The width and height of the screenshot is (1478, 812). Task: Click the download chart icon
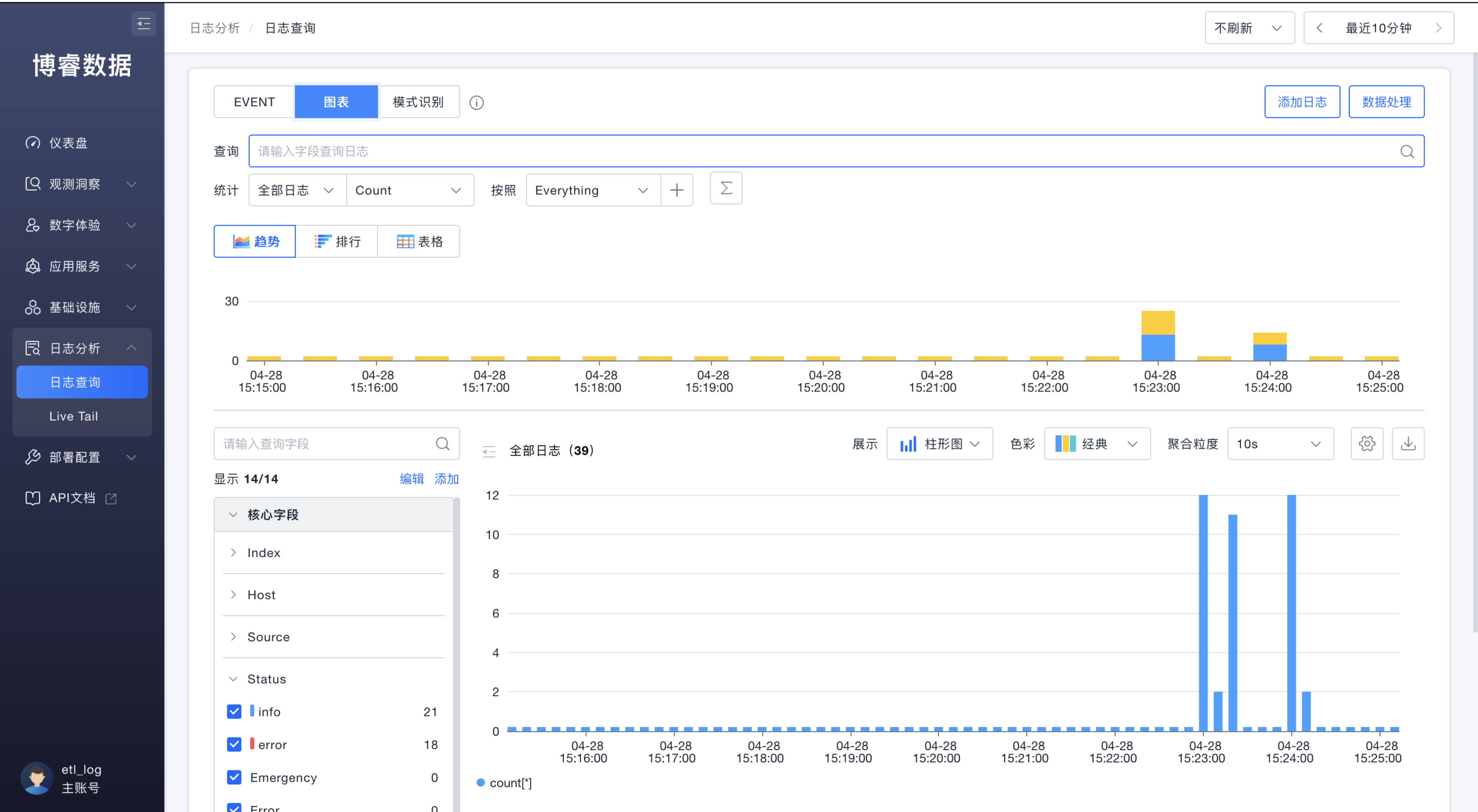point(1408,444)
